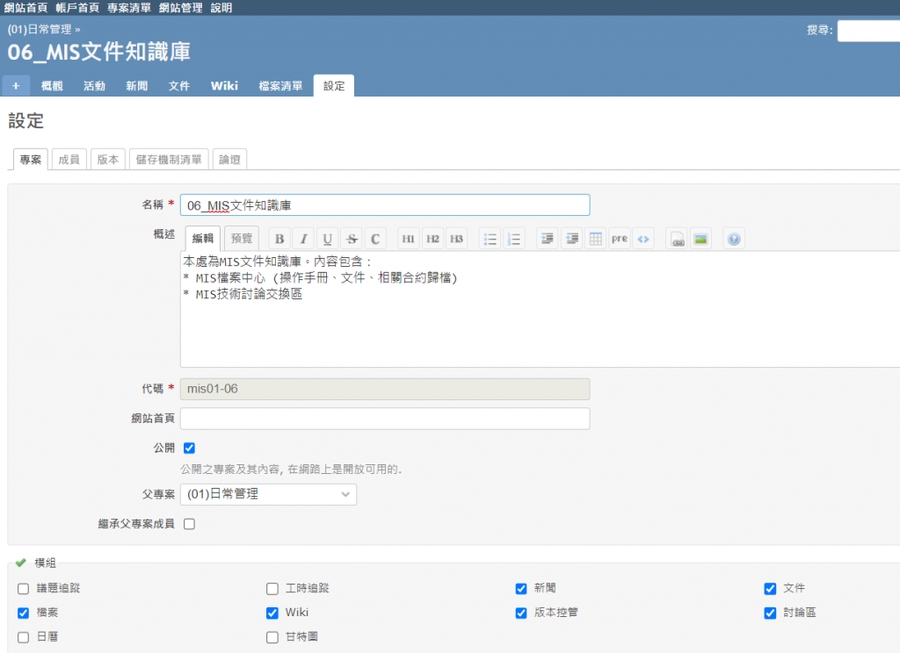Open the 檔案清單 project tab
The height and width of the screenshot is (653, 900).
(x=280, y=86)
